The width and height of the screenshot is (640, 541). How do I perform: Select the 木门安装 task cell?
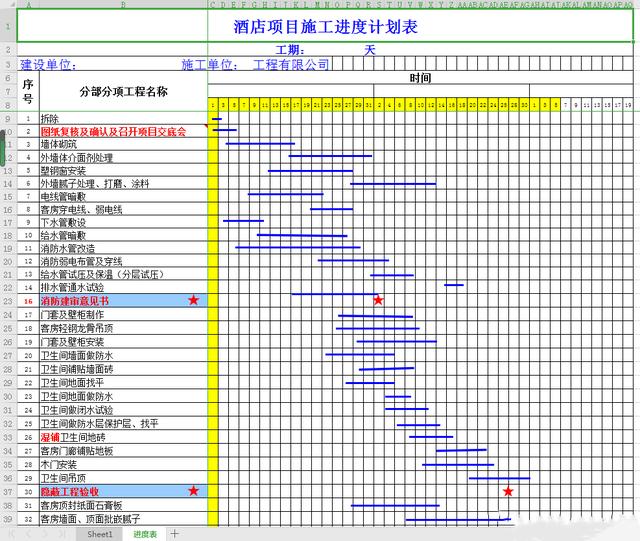click(x=124, y=465)
